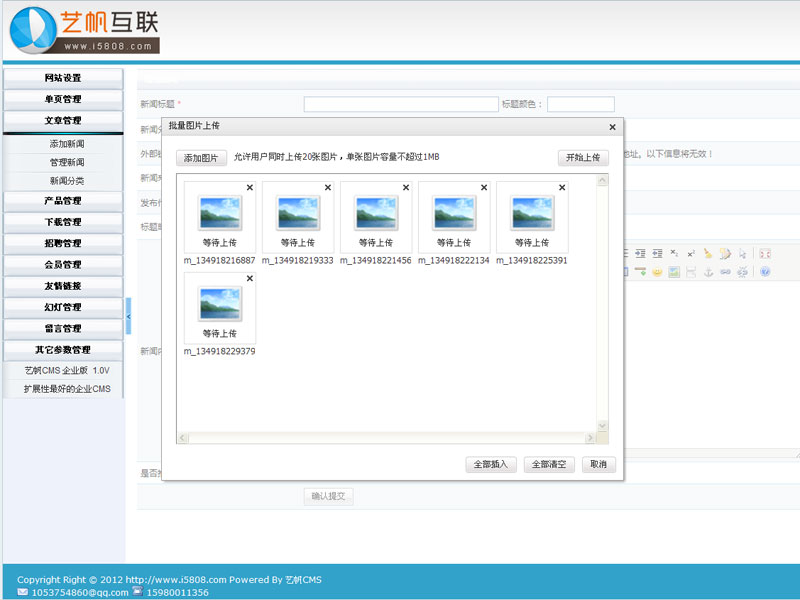This screenshot has height=600, width=800.
Task: Click the clear formatting broom icon
Action: coord(708,254)
